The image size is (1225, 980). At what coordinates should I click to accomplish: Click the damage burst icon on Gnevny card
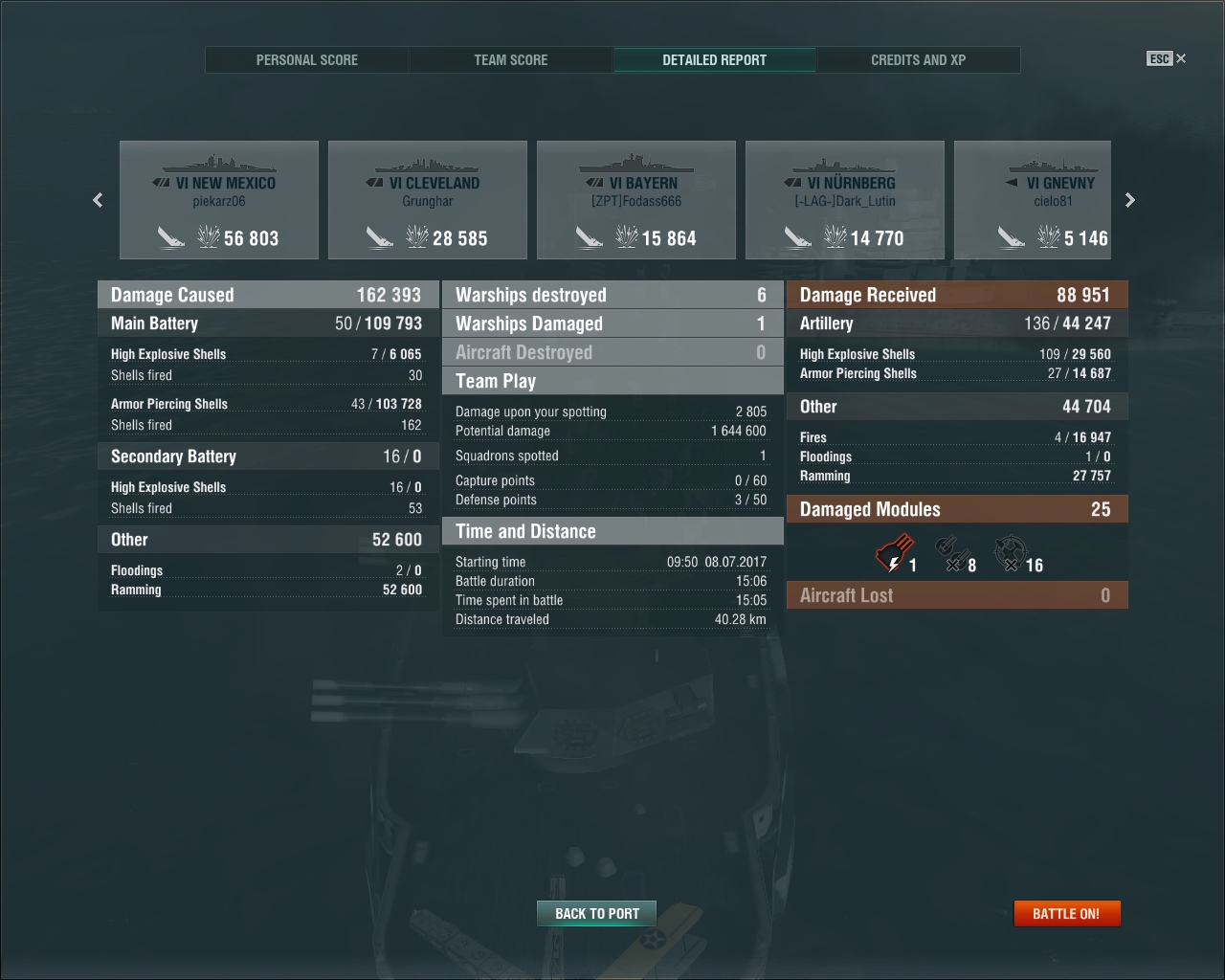pos(1049,236)
